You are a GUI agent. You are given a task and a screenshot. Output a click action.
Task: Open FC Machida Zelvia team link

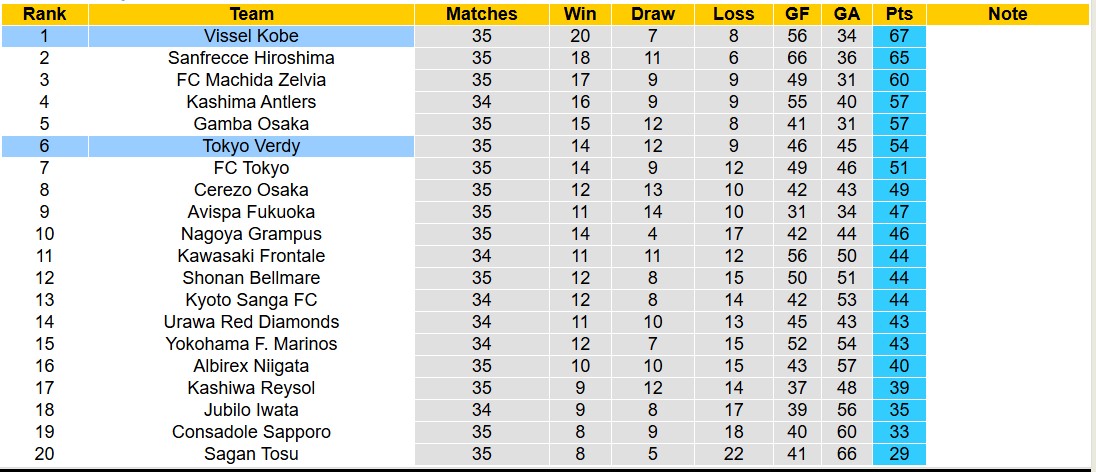251,80
